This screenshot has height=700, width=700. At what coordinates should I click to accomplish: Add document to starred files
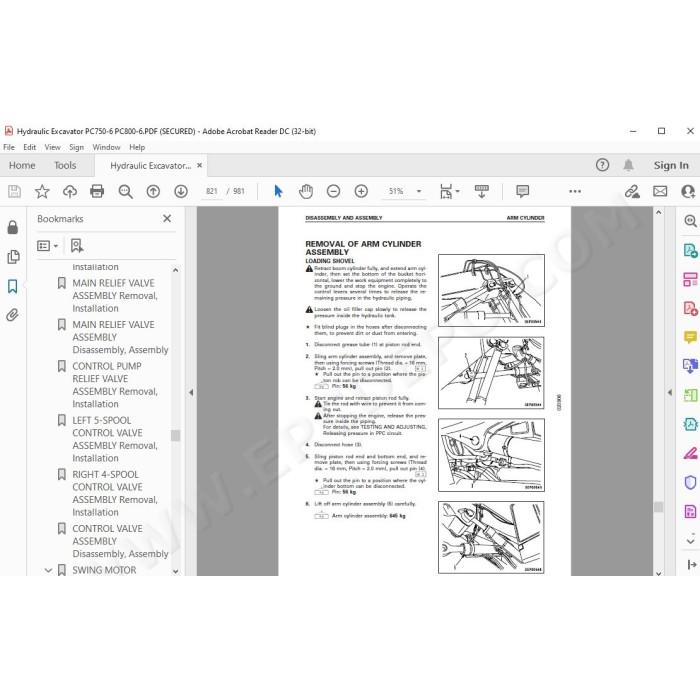pyautogui.click(x=42, y=192)
